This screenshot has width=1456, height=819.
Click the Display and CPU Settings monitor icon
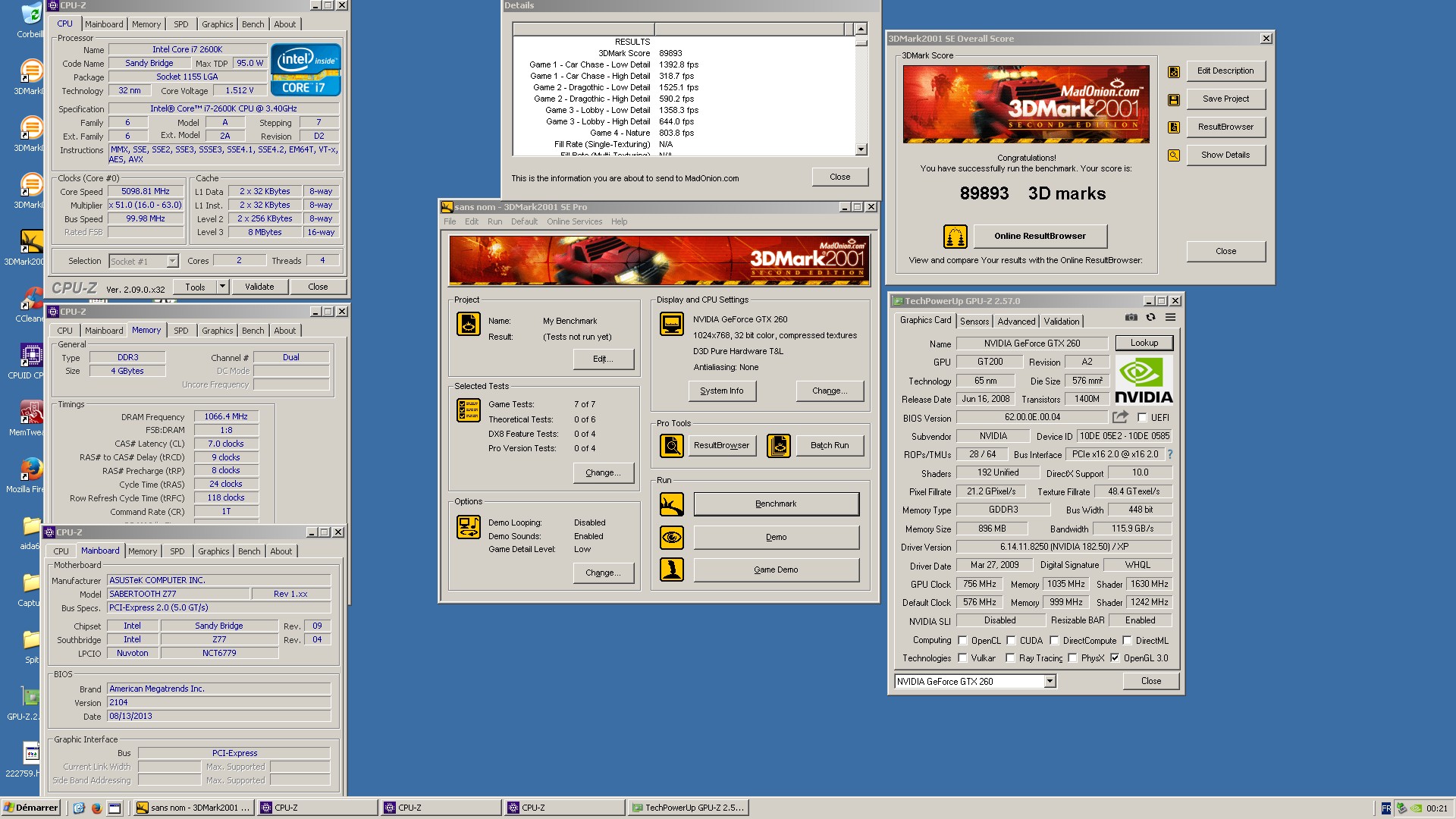672,324
